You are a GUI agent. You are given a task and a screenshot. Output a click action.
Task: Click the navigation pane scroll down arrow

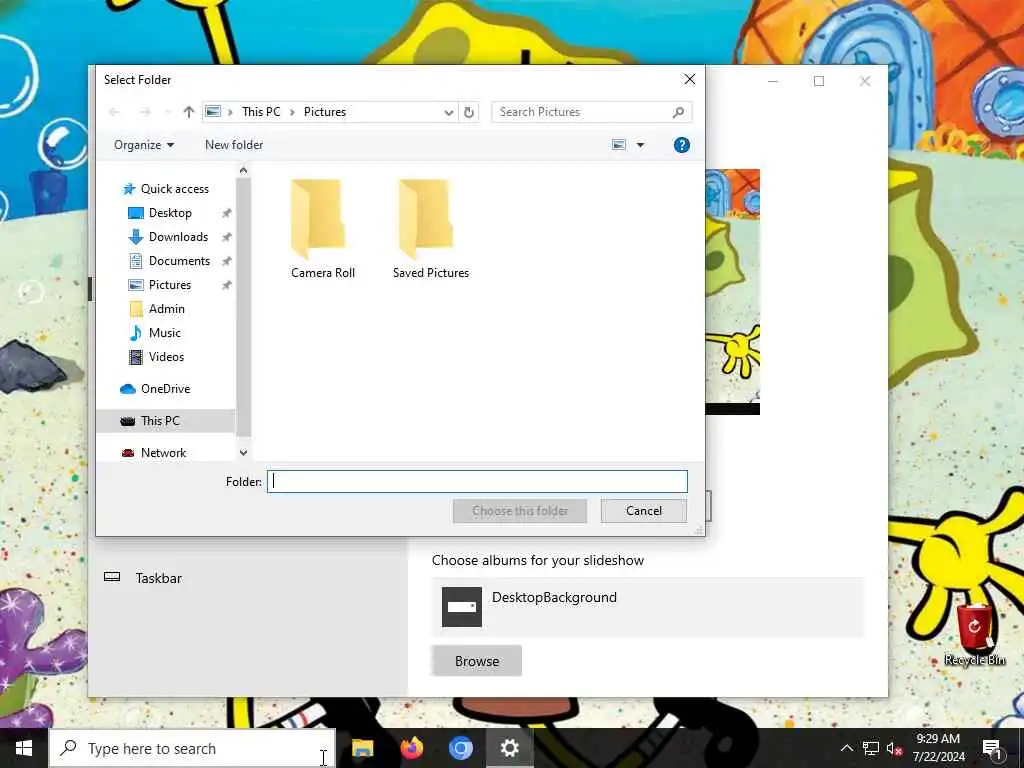click(x=244, y=453)
